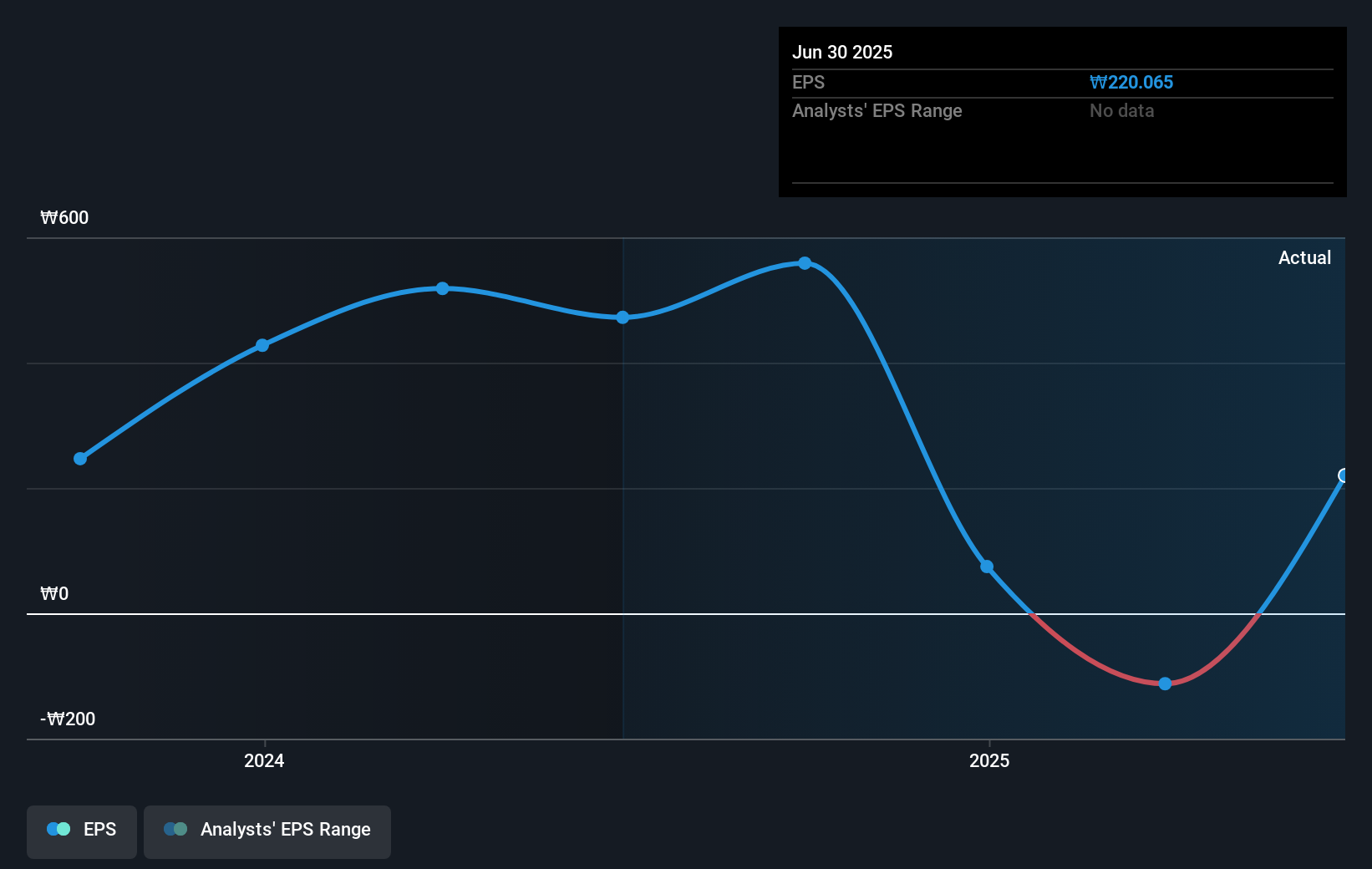
Task: Select the first EPS data point near ₩250
Action: coord(80,459)
